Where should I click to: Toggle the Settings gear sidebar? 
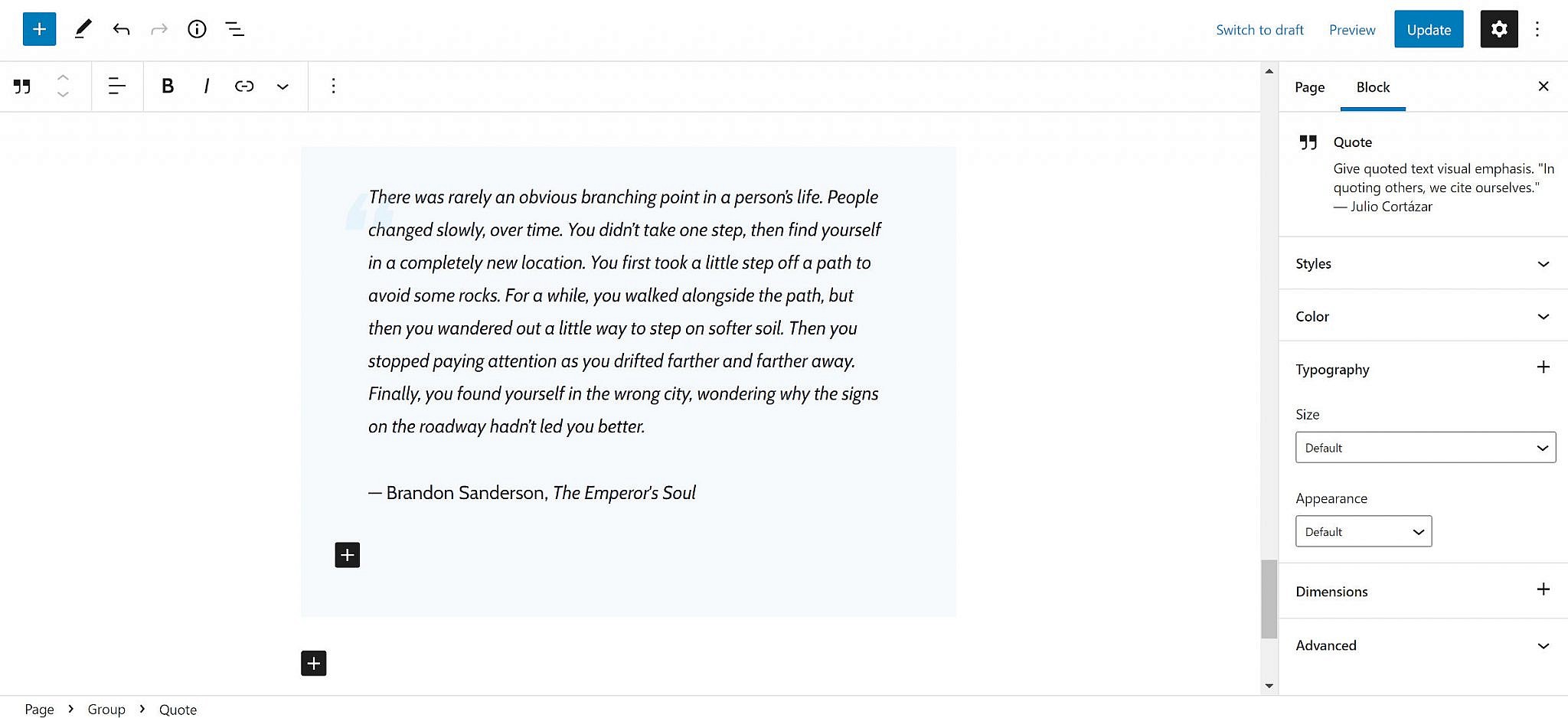pos(1498,30)
